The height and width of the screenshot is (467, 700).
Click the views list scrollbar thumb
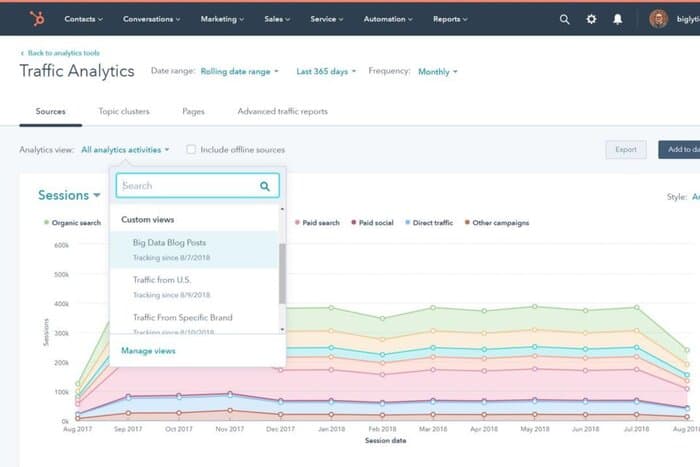282,274
